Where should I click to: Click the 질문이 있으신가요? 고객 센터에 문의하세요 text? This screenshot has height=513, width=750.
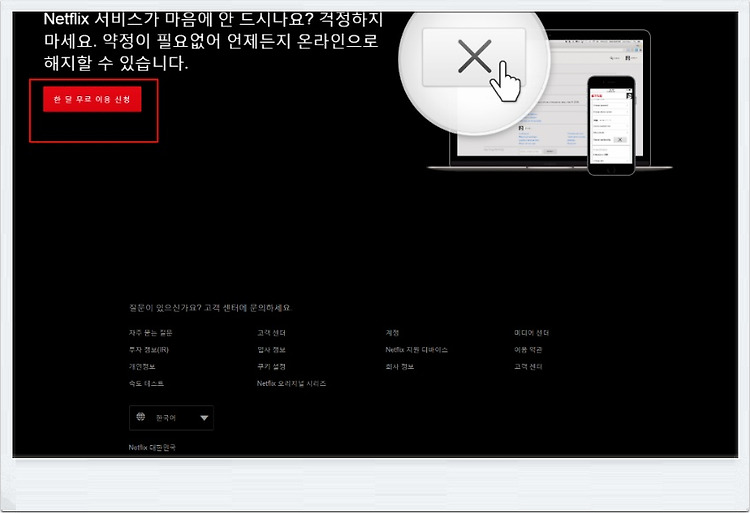[210, 307]
